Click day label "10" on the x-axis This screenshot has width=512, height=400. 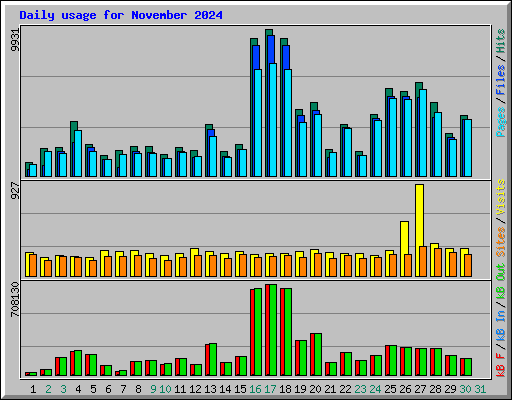[165, 389]
